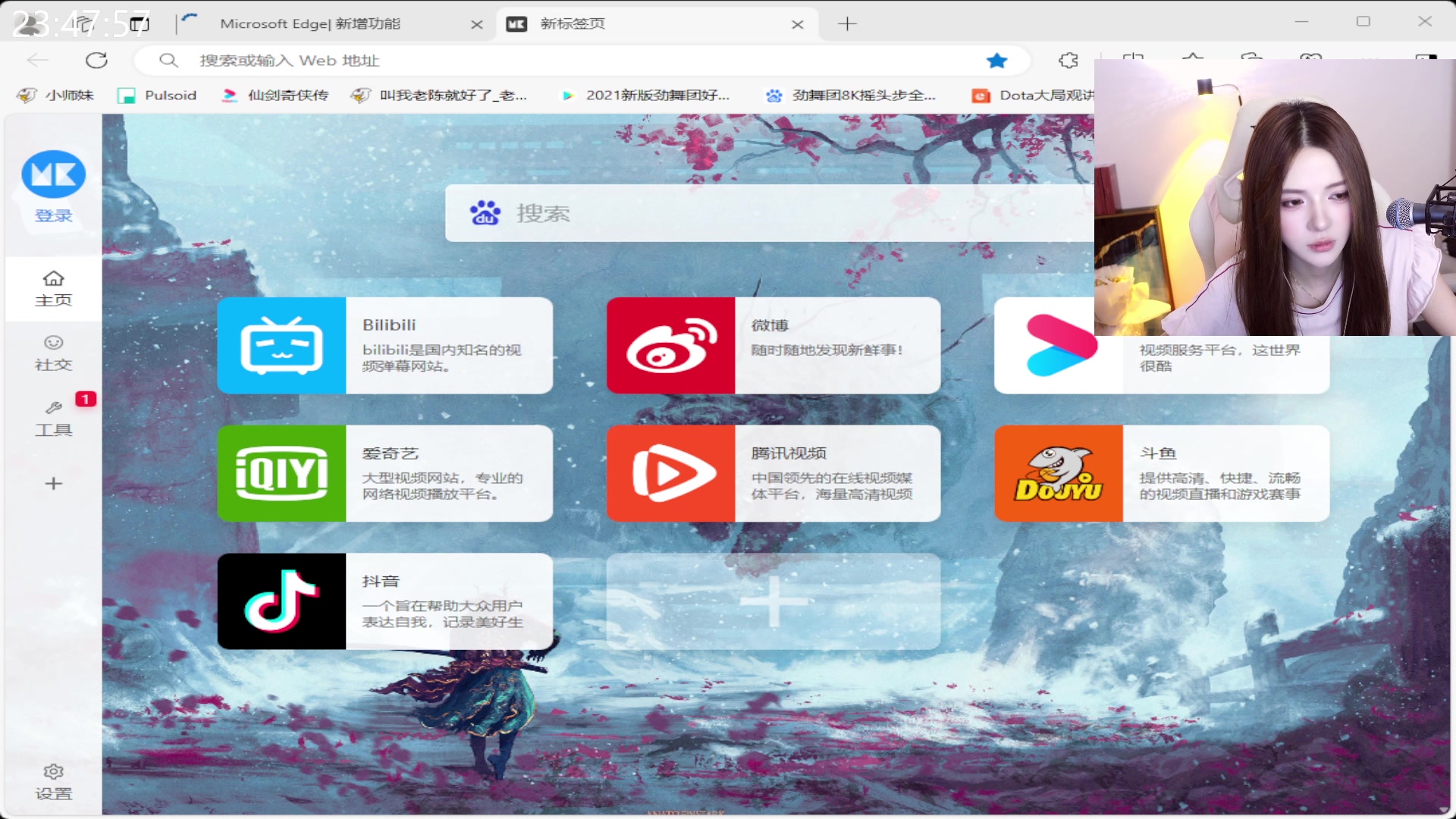Image resolution: width=1456 pixels, height=819 pixels.
Task: Click the 登录 login text
Action: pyautogui.click(x=53, y=215)
